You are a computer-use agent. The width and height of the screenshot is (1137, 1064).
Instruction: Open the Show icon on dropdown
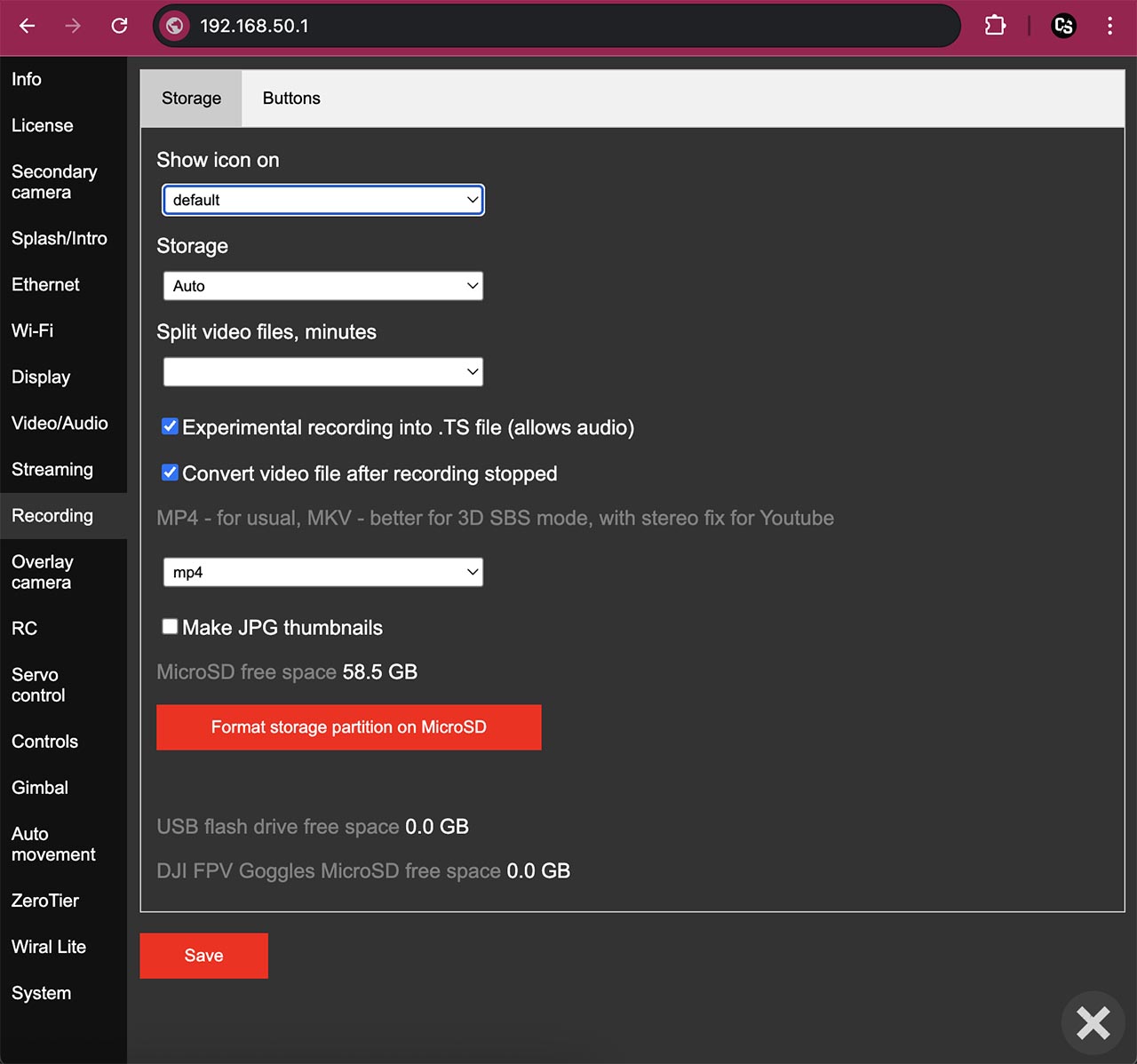coord(323,200)
